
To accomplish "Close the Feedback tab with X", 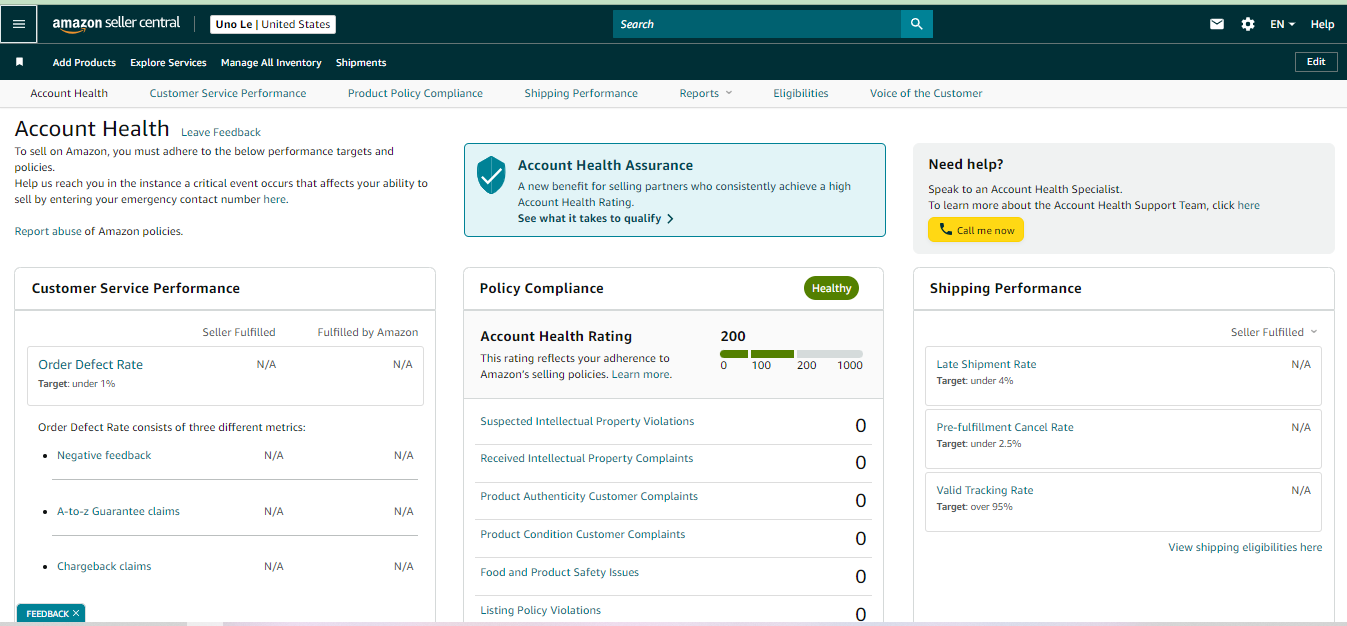I will click(76, 613).
